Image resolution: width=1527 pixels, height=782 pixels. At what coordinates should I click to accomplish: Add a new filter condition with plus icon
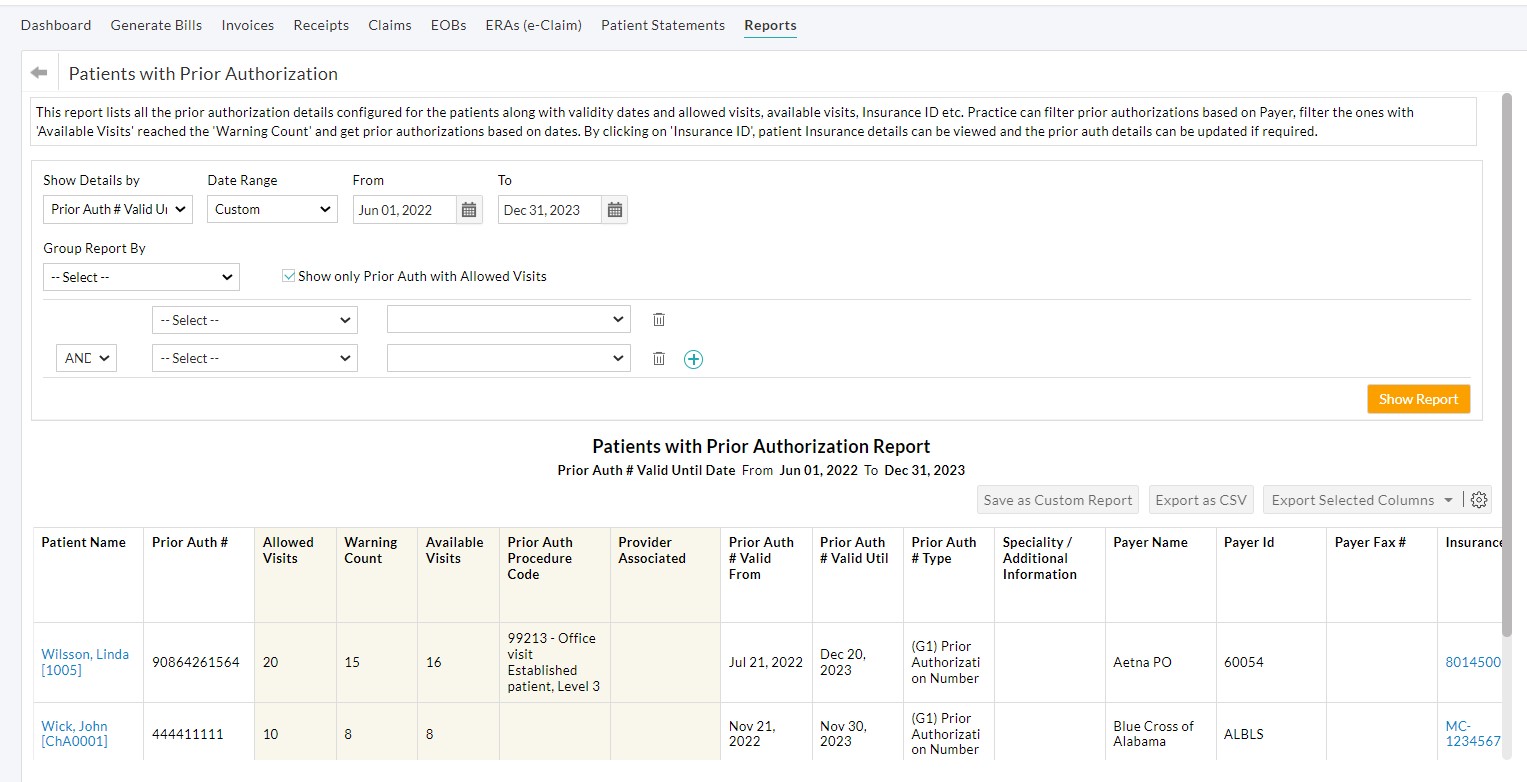pyautogui.click(x=693, y=358)
